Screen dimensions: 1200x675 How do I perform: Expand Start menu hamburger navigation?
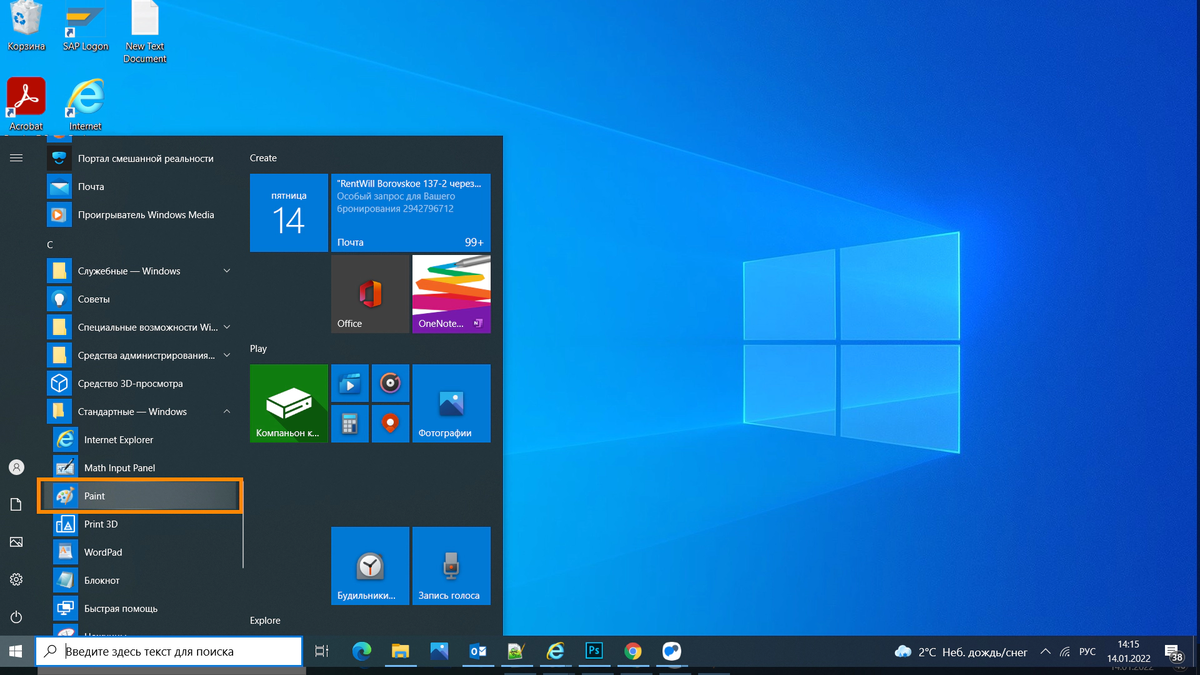(16, 158)
